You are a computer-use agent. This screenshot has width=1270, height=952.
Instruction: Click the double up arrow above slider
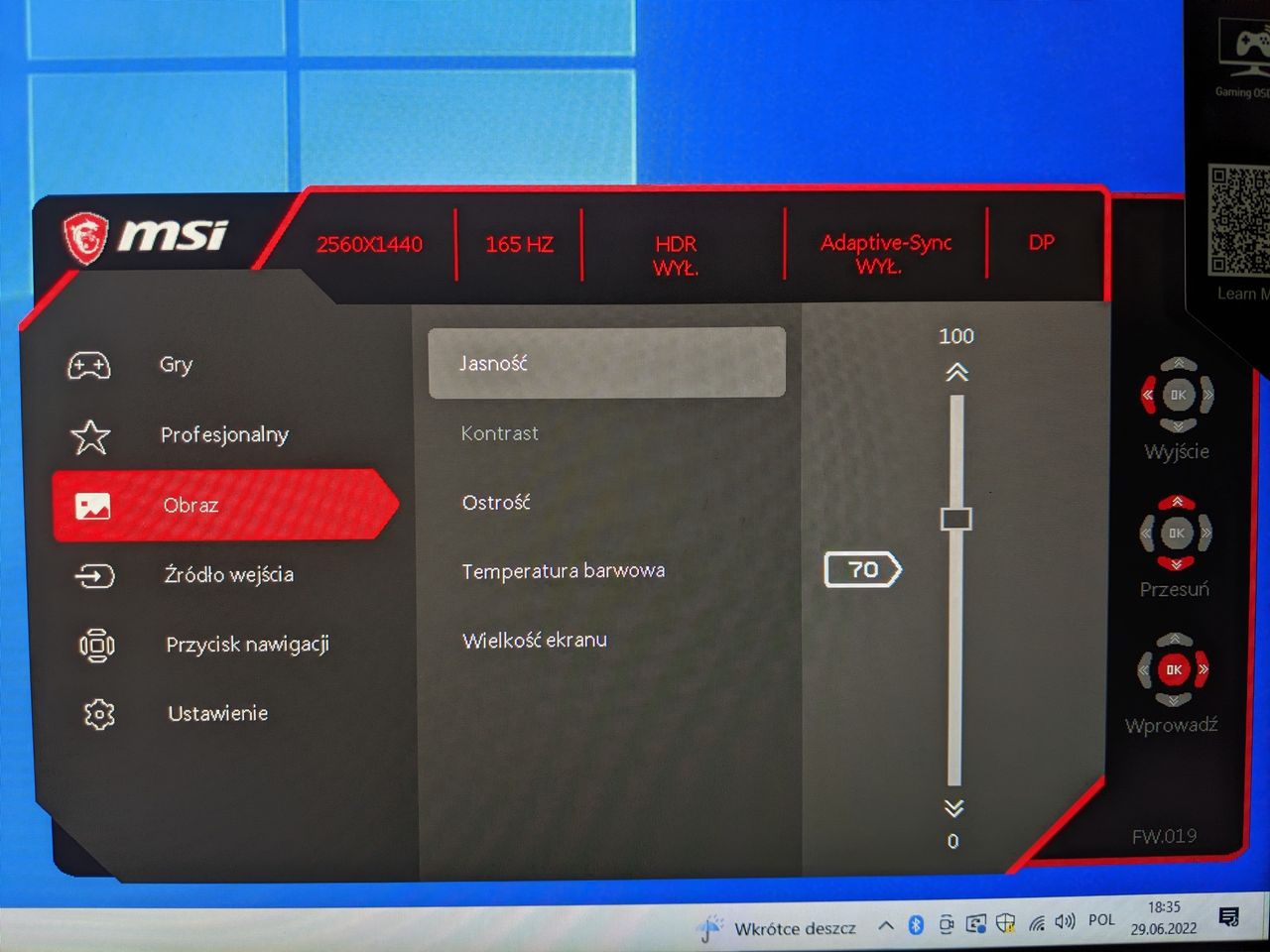coord(956,373)
